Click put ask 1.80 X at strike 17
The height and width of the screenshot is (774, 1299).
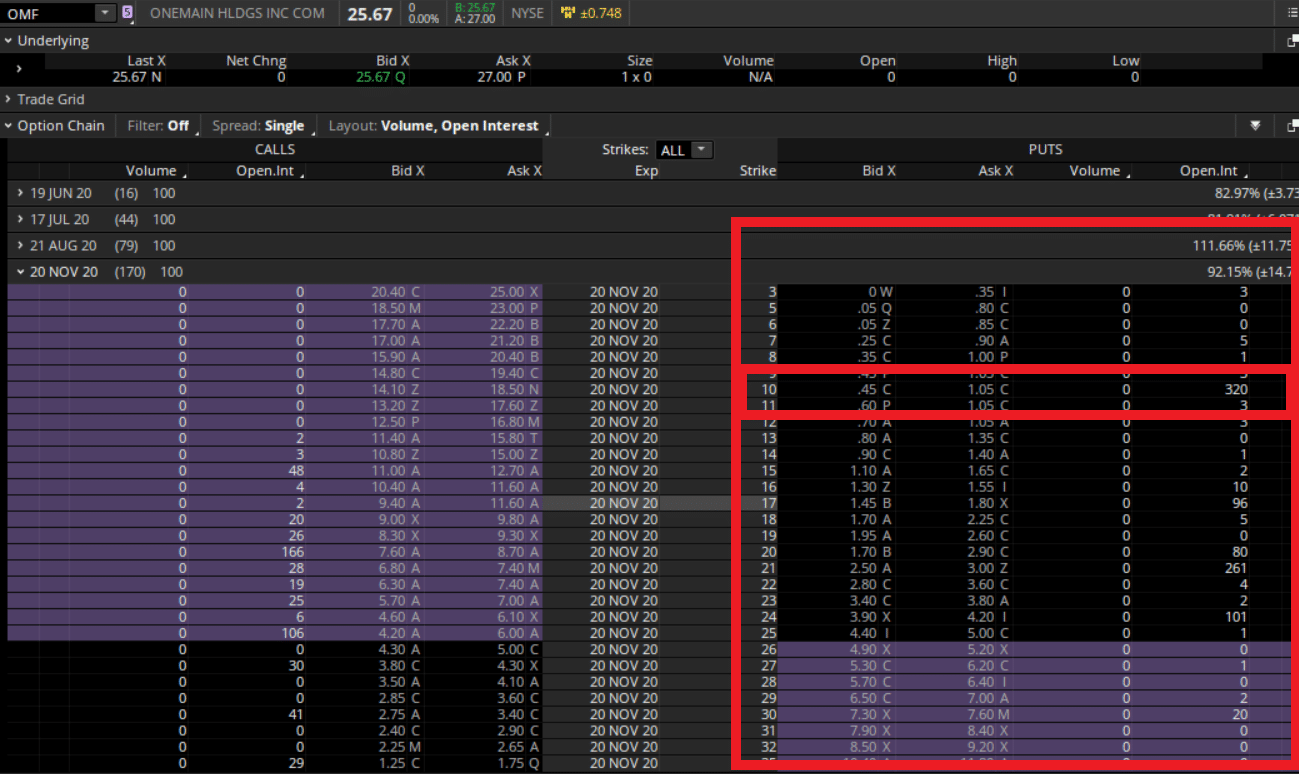click(x=988, y=503)
